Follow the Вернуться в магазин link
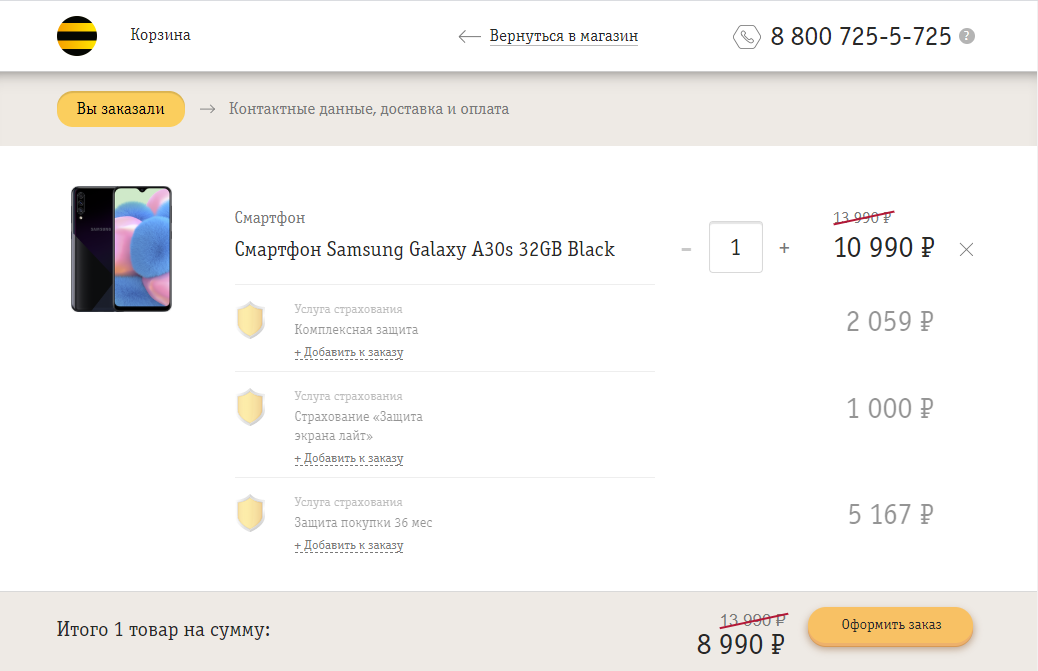1038x671 pixels. [563, 36]
